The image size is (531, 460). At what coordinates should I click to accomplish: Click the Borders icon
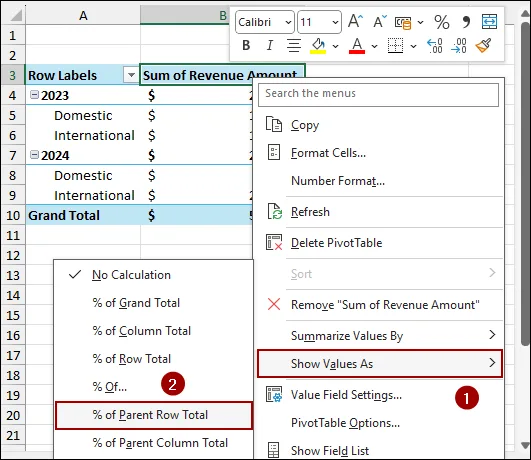(x=395, y=45)
